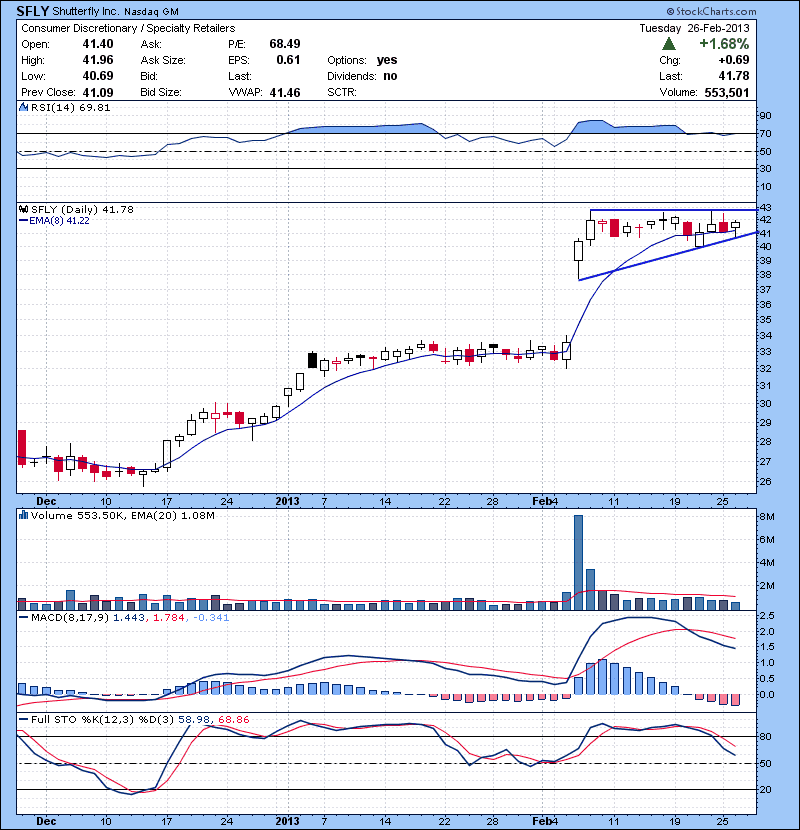Image resolution: width=800 pixels, height=830 pixels.
Task: Click the EMA(8) 41.22 legend text
Action: click(x=59, y=221)
